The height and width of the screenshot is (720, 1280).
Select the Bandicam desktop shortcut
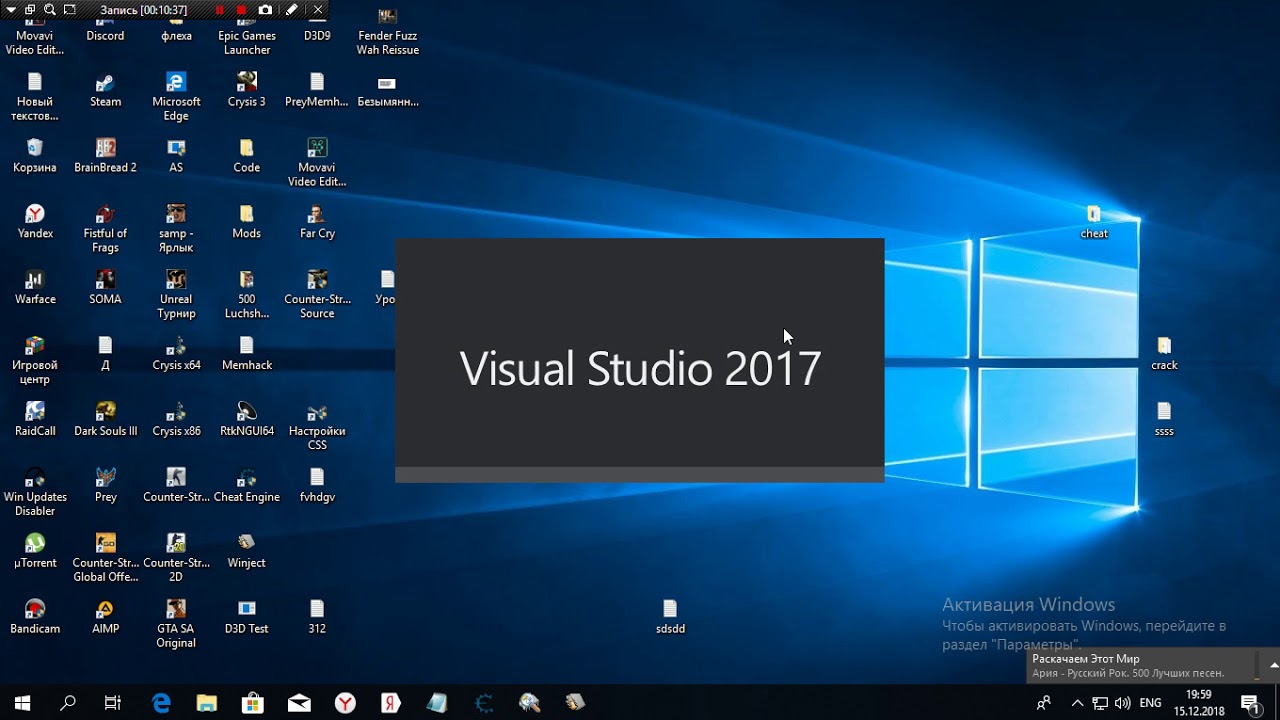[x=35, y=618]
